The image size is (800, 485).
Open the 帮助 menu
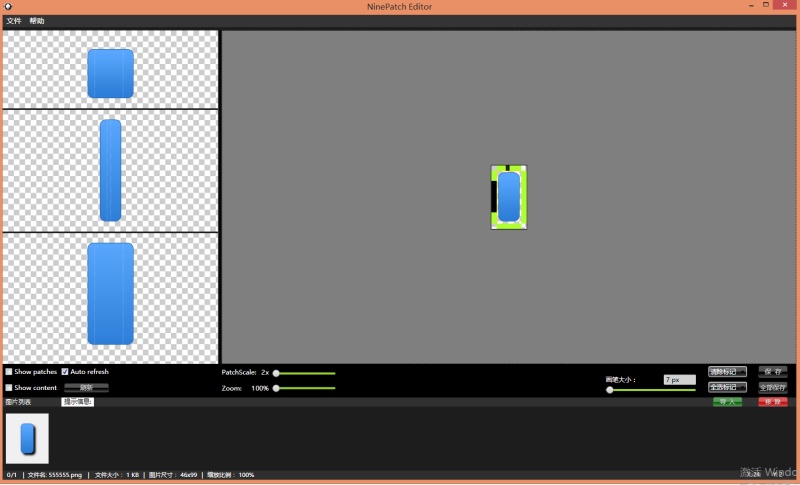pos(37,21)
